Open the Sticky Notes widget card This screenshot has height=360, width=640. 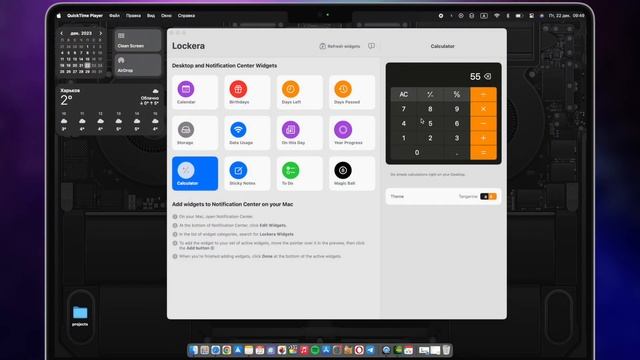[247, 173]
